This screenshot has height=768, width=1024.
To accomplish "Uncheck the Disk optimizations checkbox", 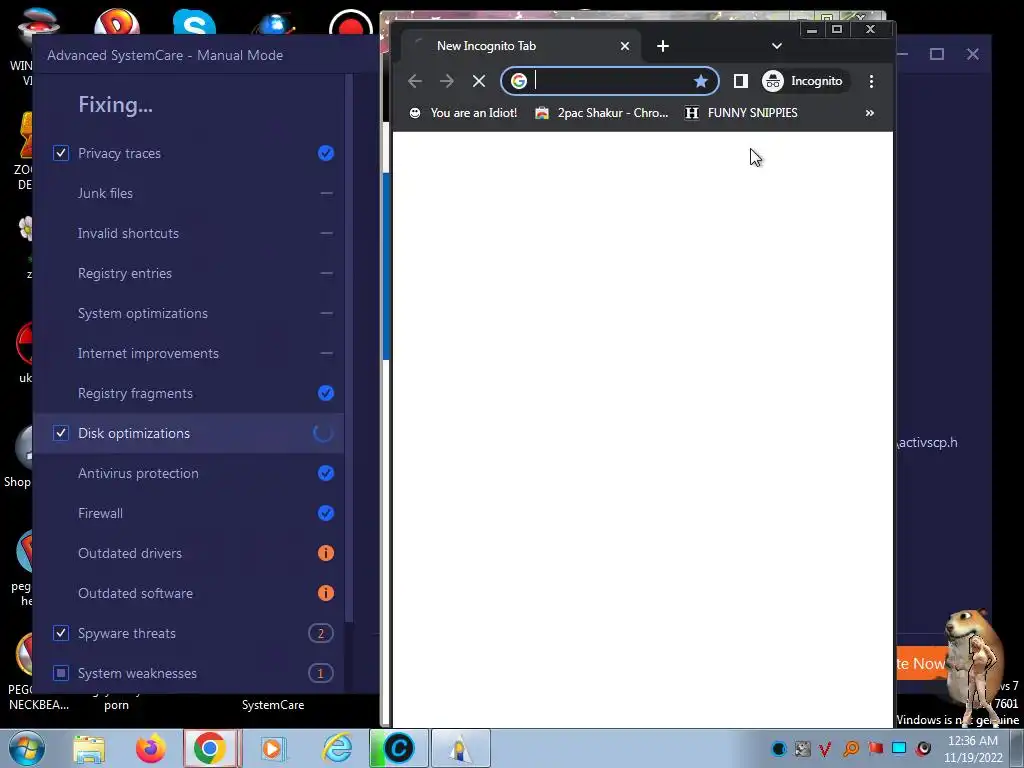I will 61,434.
